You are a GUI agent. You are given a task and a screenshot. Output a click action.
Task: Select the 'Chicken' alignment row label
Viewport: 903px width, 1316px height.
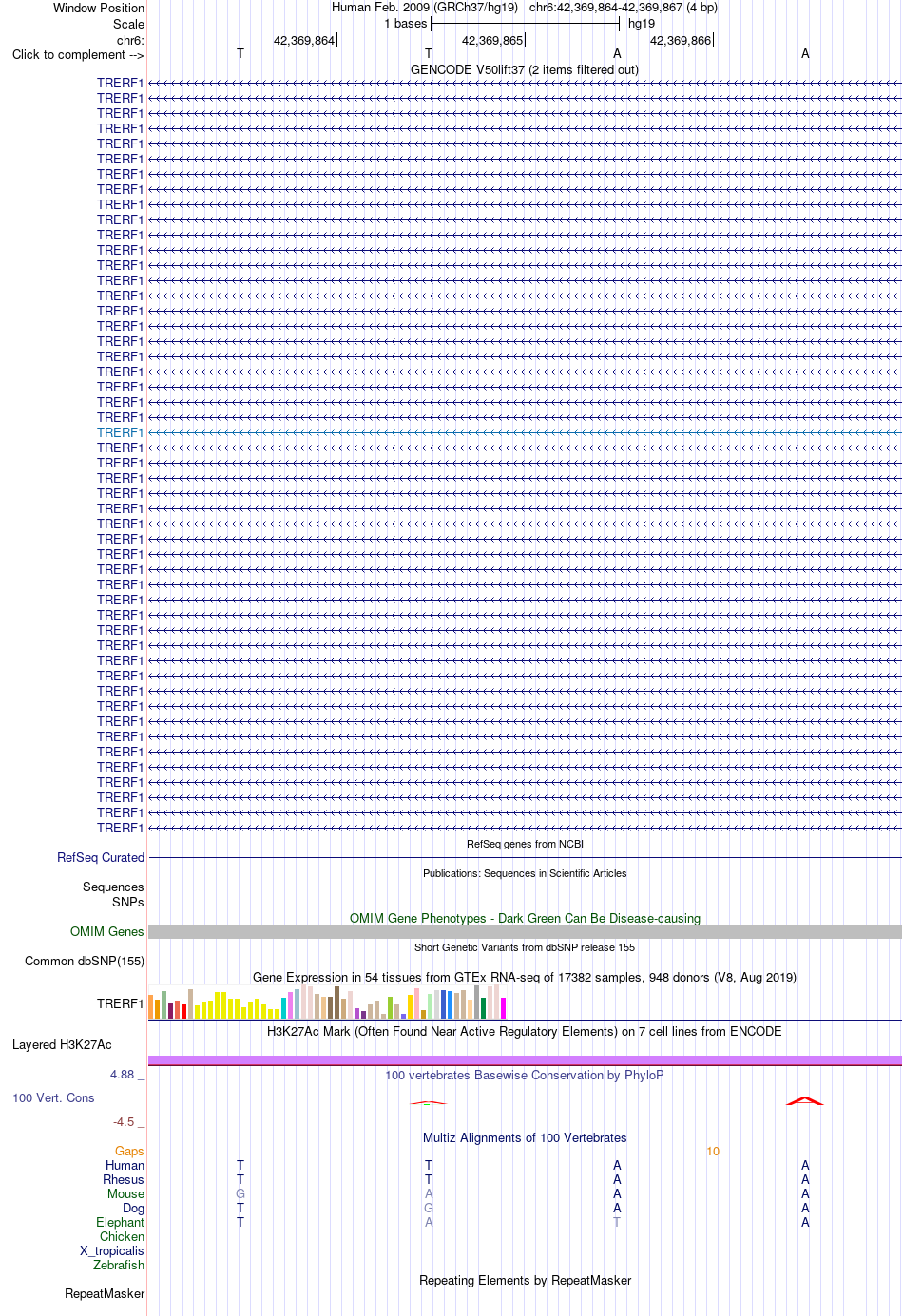(122, 1236)
